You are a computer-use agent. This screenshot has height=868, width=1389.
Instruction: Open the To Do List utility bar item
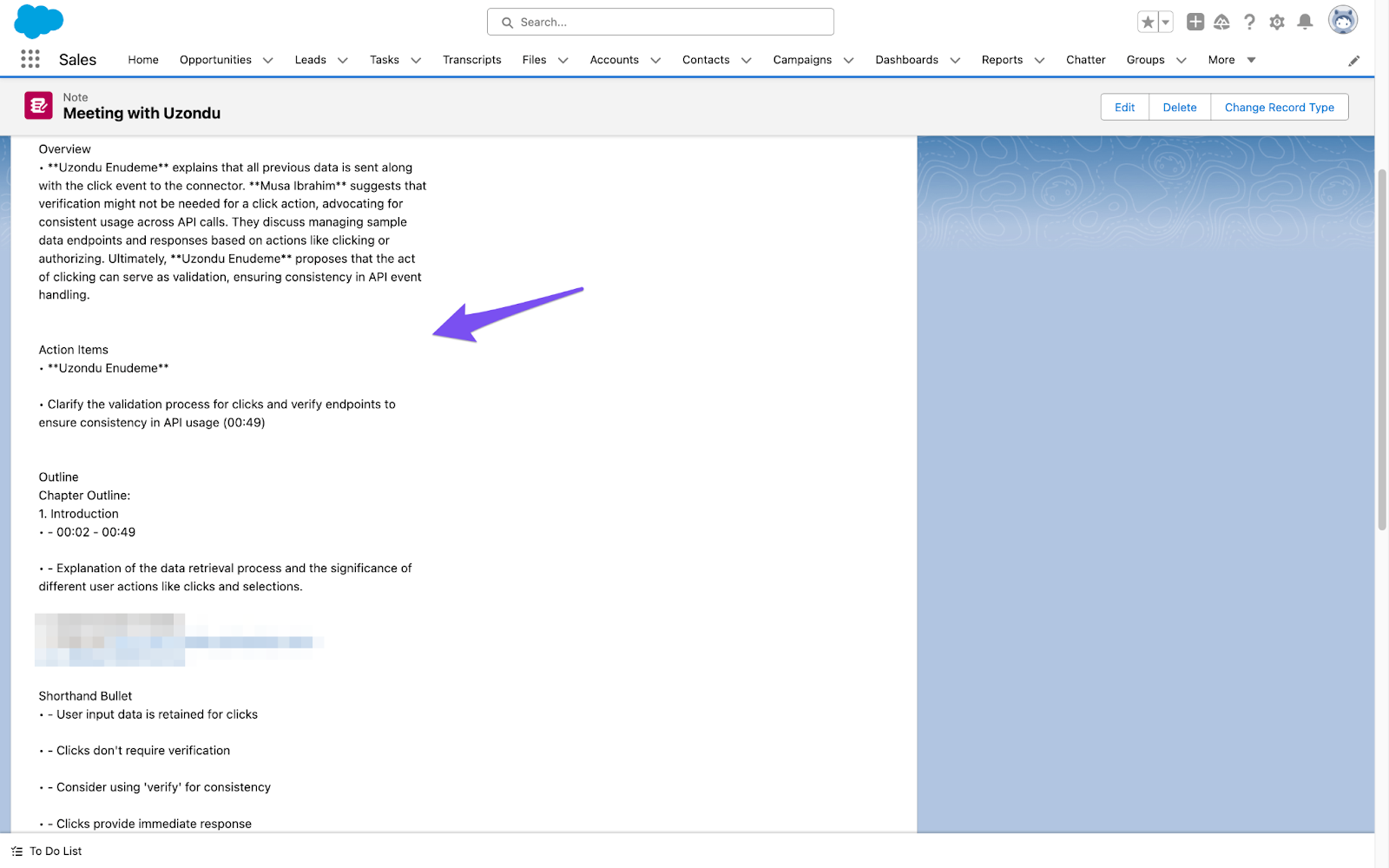coord(48,852)
